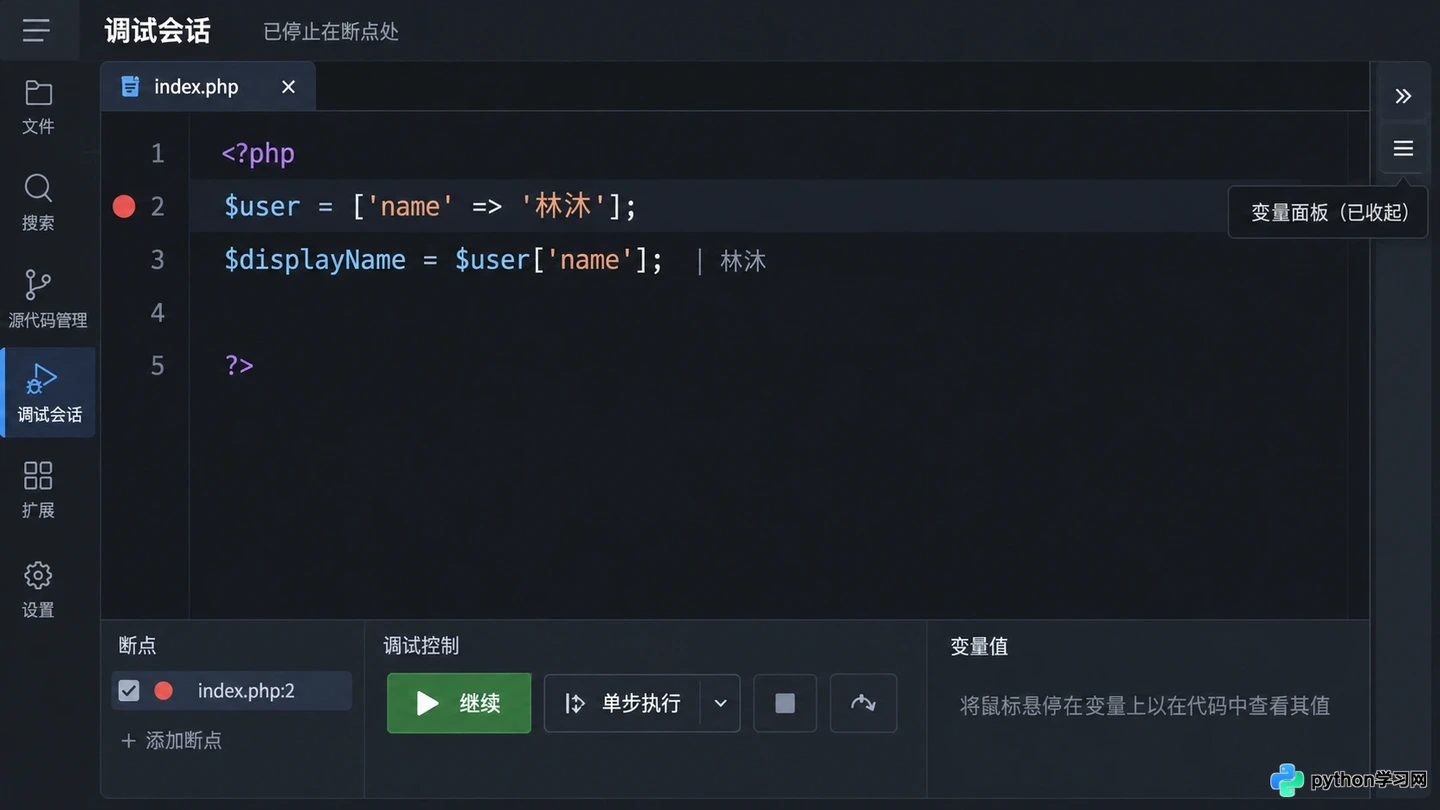The image size is (1440, 810).
Task: Click the double chevron expand icon
Action: pos(1403,96)
